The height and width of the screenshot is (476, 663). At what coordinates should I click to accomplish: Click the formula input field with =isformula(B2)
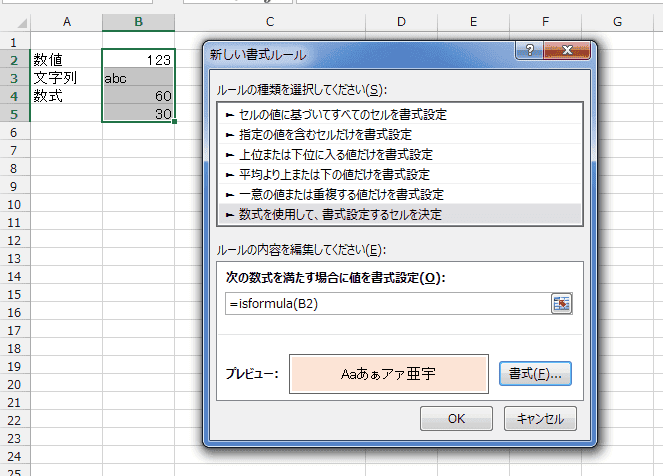coord(385,304)
